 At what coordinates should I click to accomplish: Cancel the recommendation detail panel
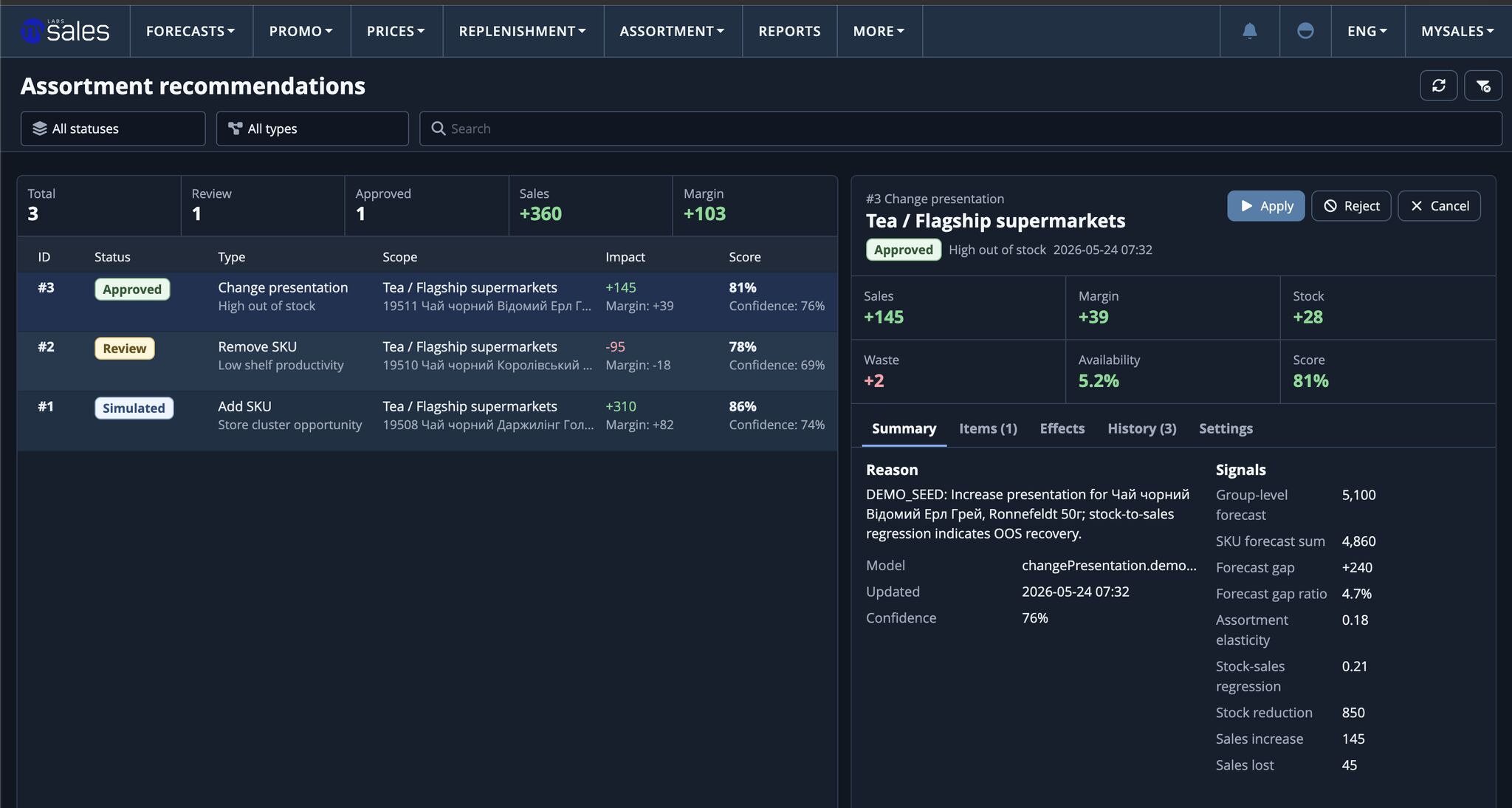1439,206
